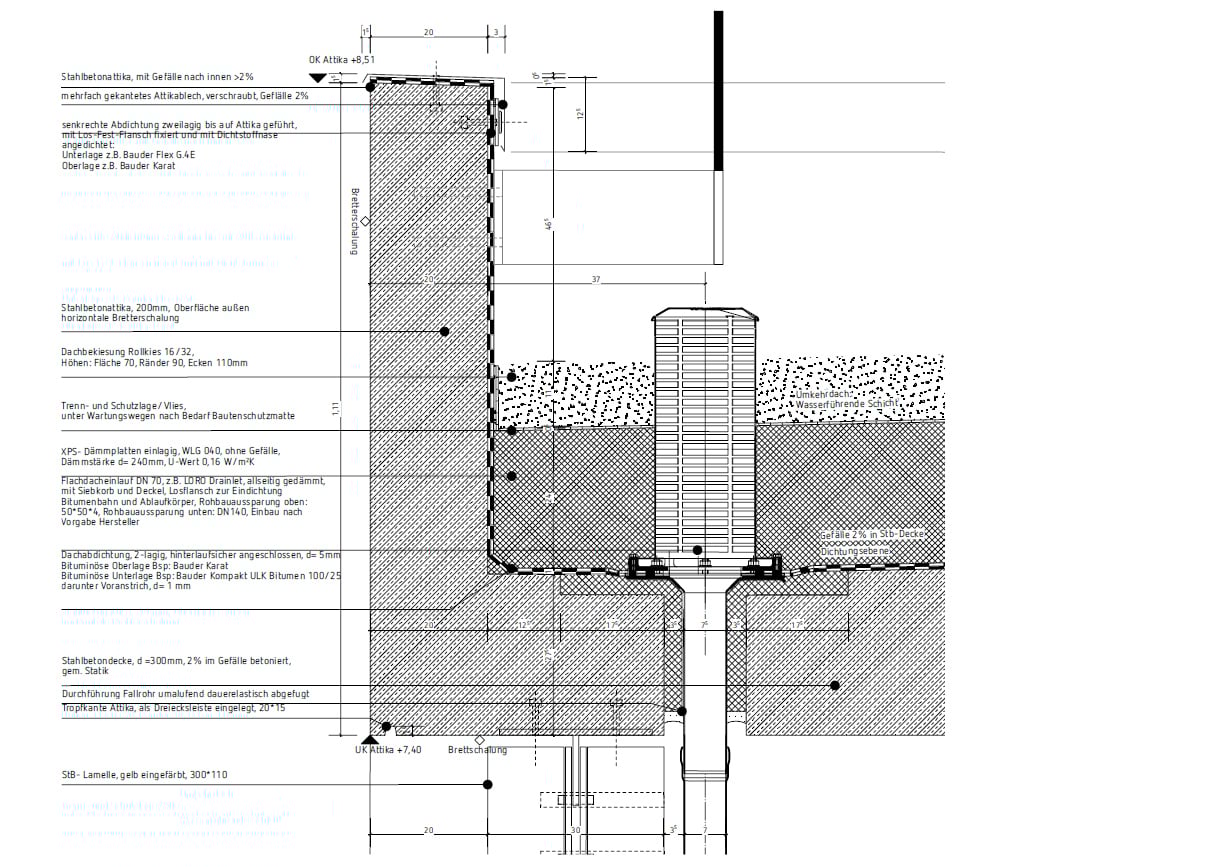Viewport: 1229px width, 867px height.
Task: Select the '37' horizontal dimension value
Action: [595, 281]
